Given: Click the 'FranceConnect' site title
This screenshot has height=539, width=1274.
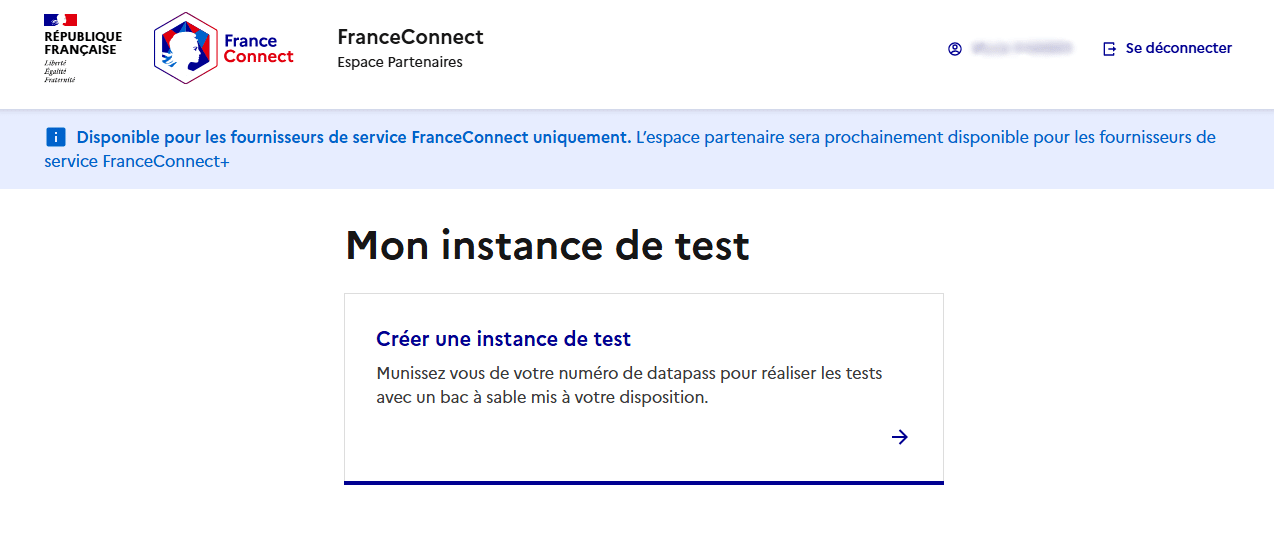Looking at the screenshot, I should tap(411, 37).
